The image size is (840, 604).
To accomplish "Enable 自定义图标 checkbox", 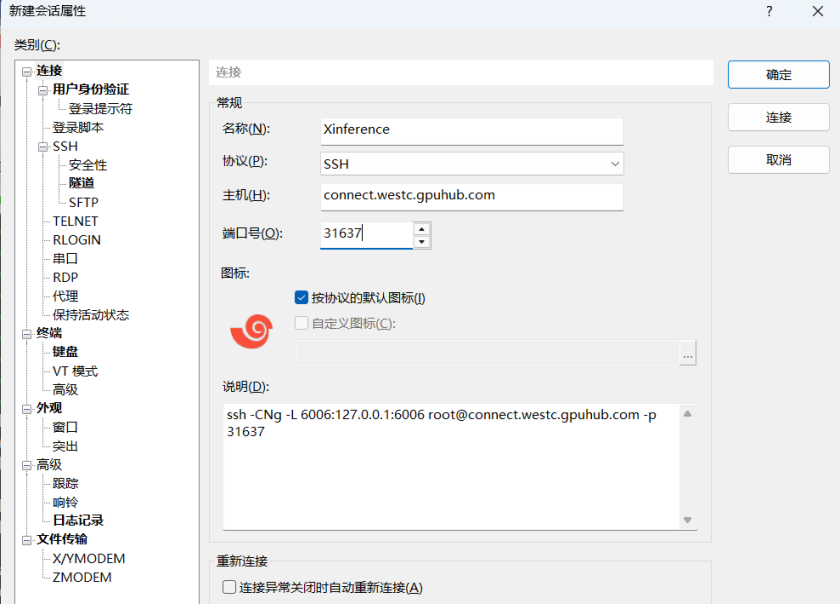I will click(x=301, y=323).
